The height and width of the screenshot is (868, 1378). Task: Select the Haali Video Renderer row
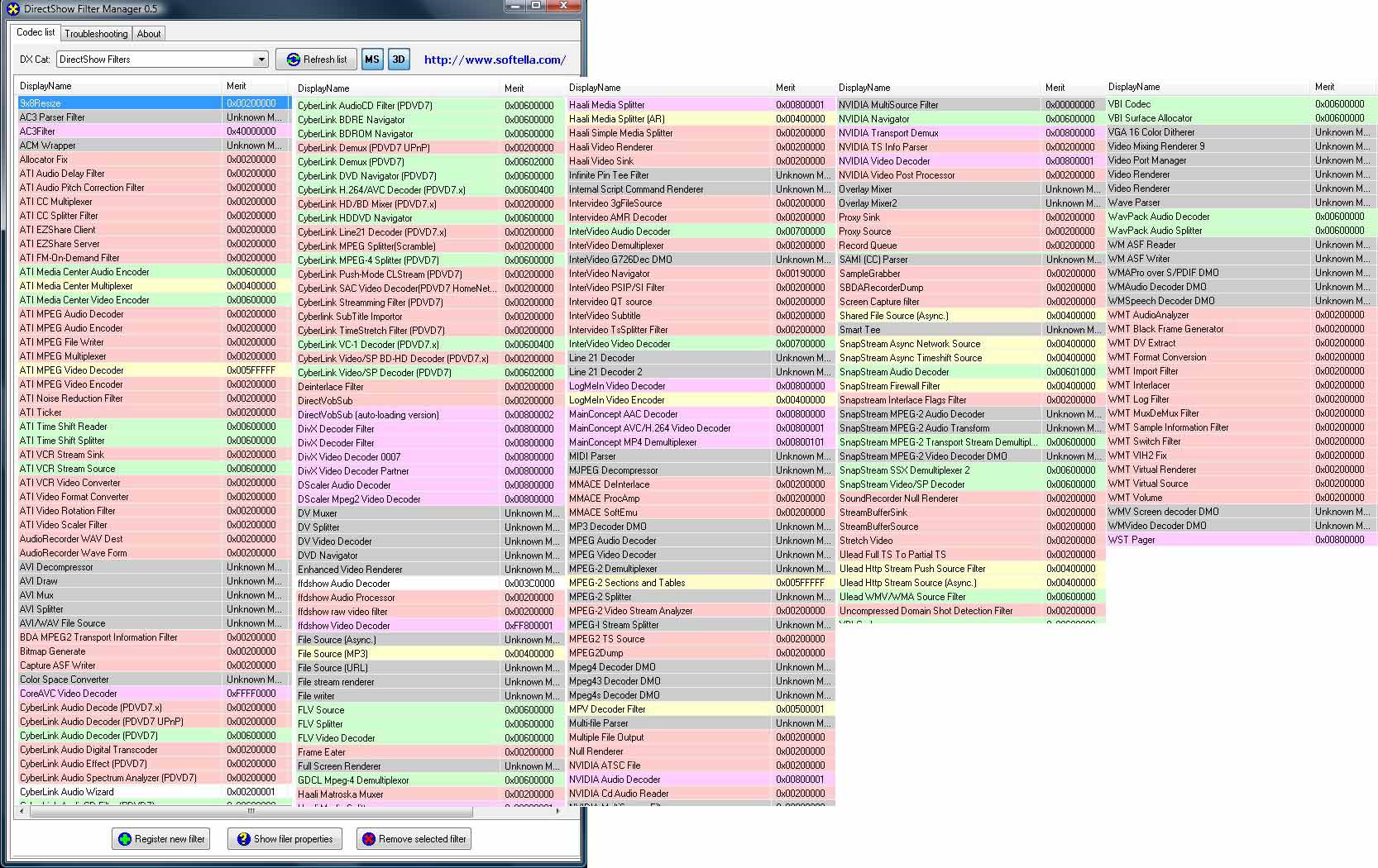coord(701,147)
